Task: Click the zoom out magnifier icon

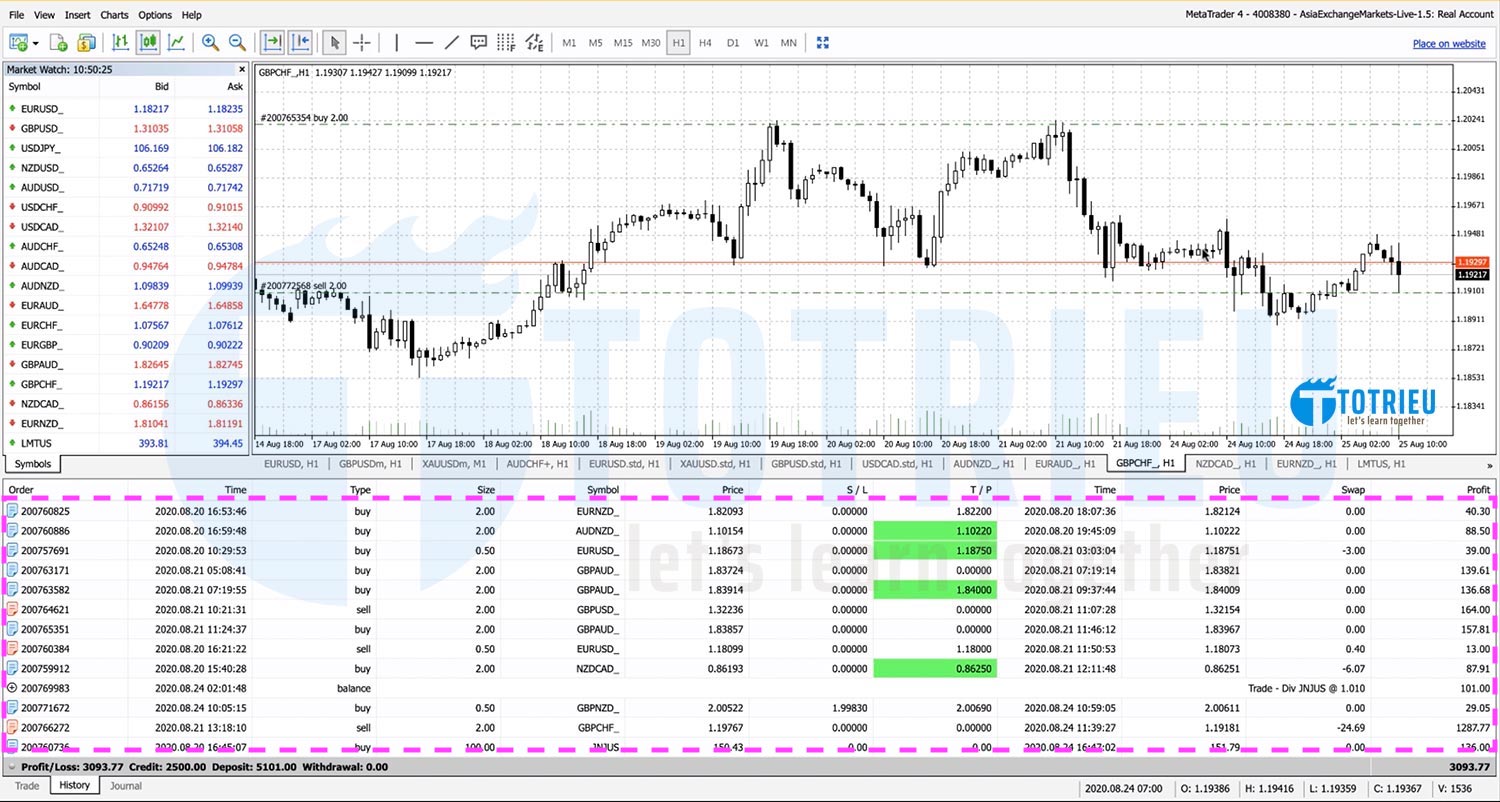Action: (x=237, y=42)
